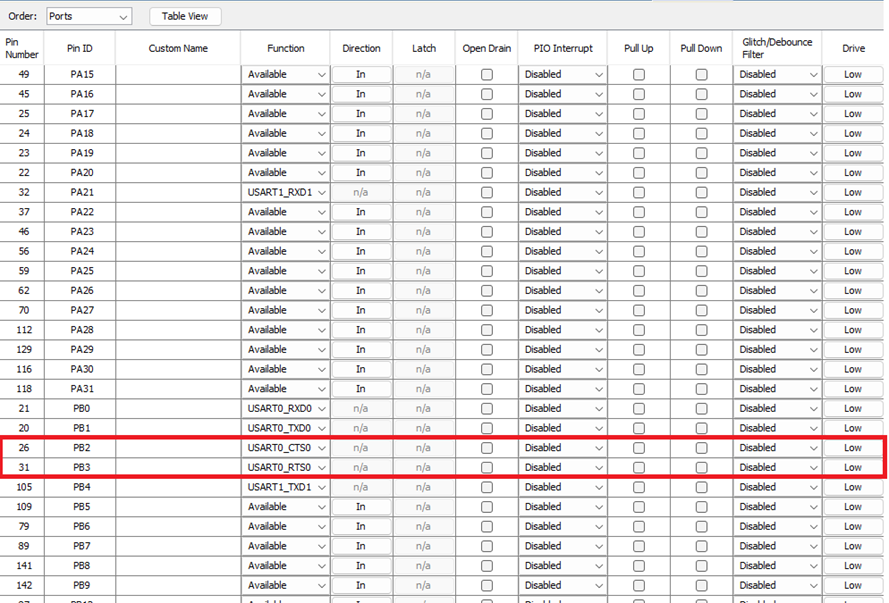Open Function dropdown for PA21 USART1_RXD1
The height and width of the screenshot is (603, 889).
pyautogui.click(x=285, y=193)
